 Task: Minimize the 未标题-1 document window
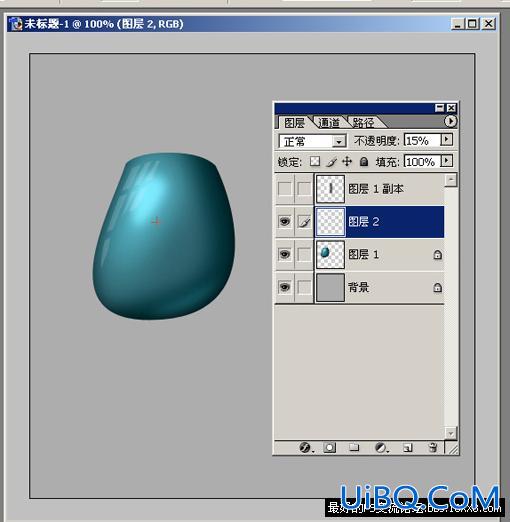click(458, 24)
